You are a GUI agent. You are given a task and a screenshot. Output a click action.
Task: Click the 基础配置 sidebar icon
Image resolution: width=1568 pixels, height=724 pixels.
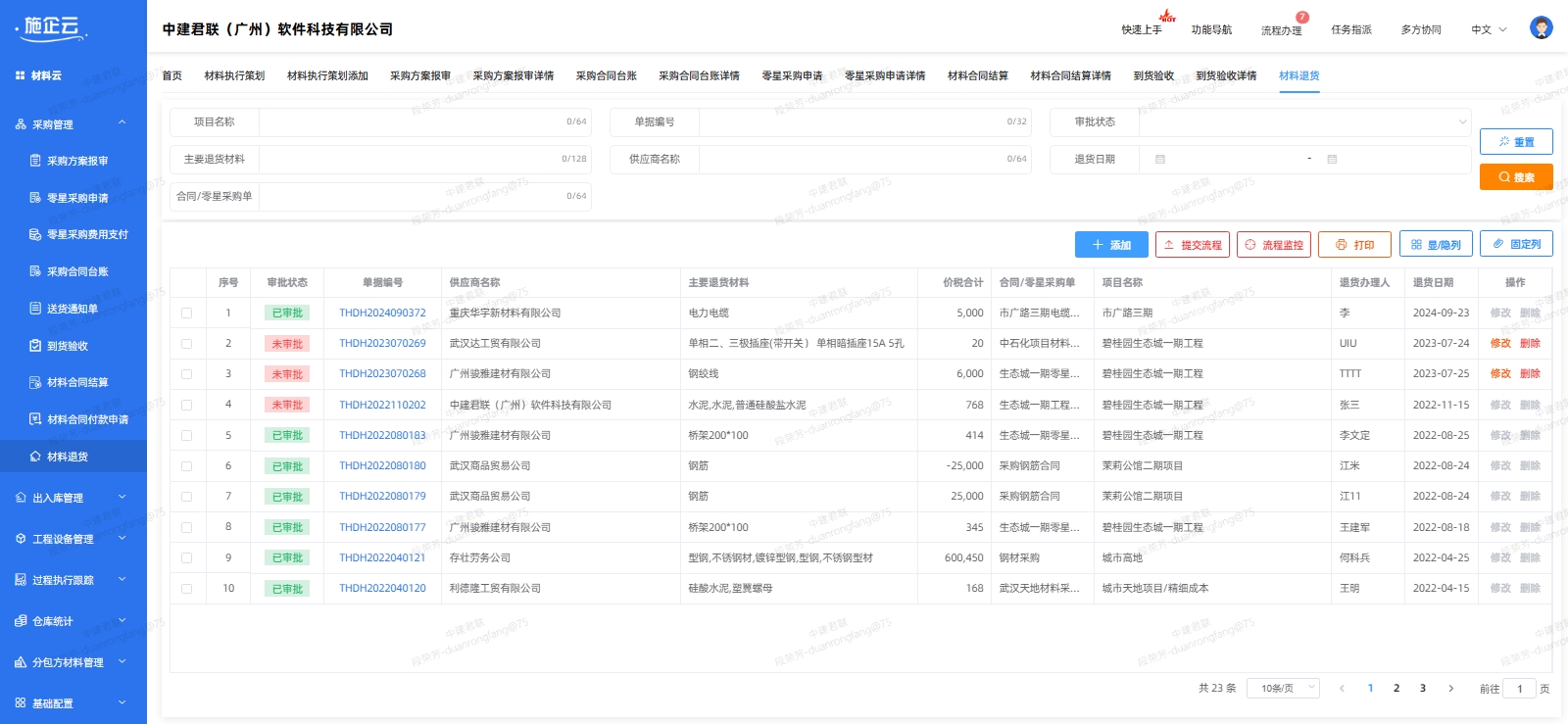tap(21, 703)
